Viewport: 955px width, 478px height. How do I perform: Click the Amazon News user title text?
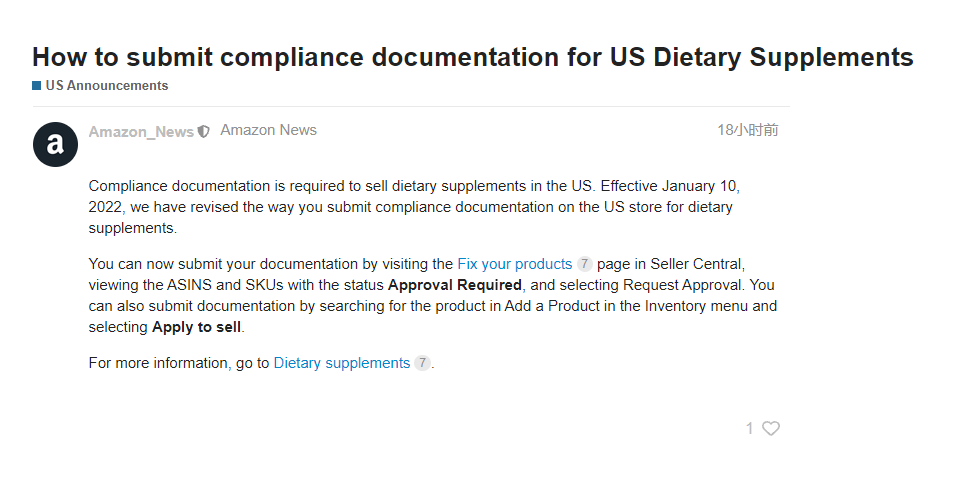[x=269, y=130]
